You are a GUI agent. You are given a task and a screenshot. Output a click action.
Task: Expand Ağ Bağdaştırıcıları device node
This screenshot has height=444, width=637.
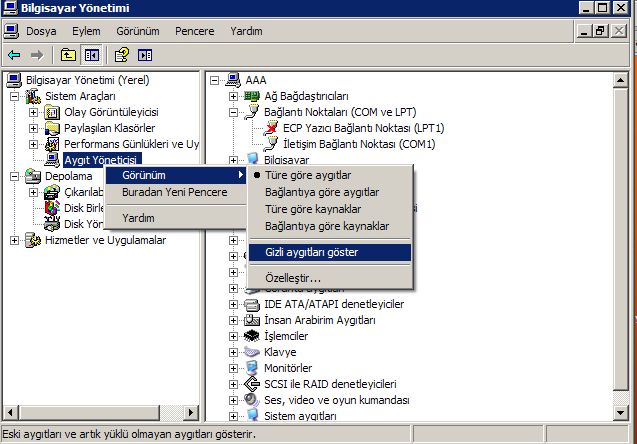click(x=233, y=96)
